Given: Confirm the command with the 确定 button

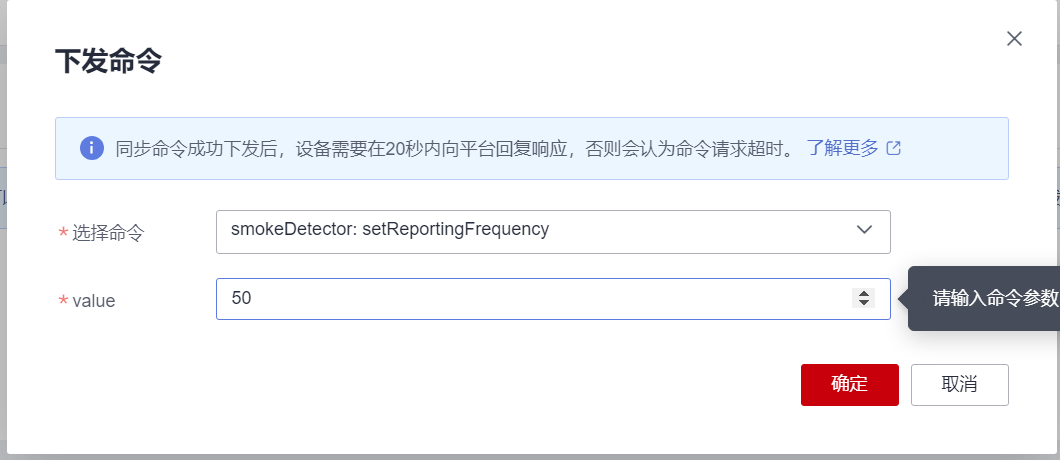Looking at the screenshot, I should point(849,385).
